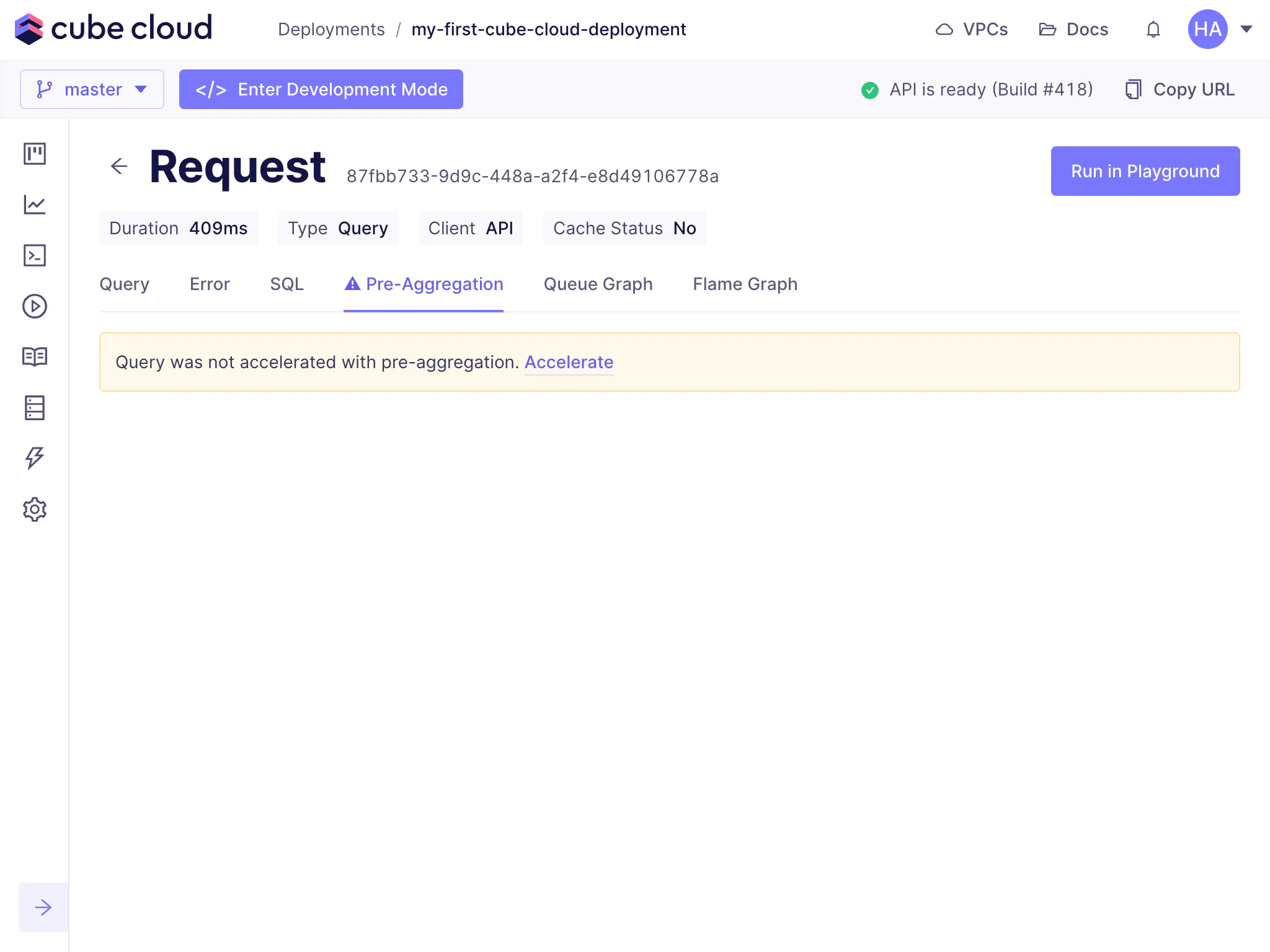Open the line chart metrics sidebar icon
Image resolution: width=1270 pixels, height=952 pixels.
[x=35, y=205]
